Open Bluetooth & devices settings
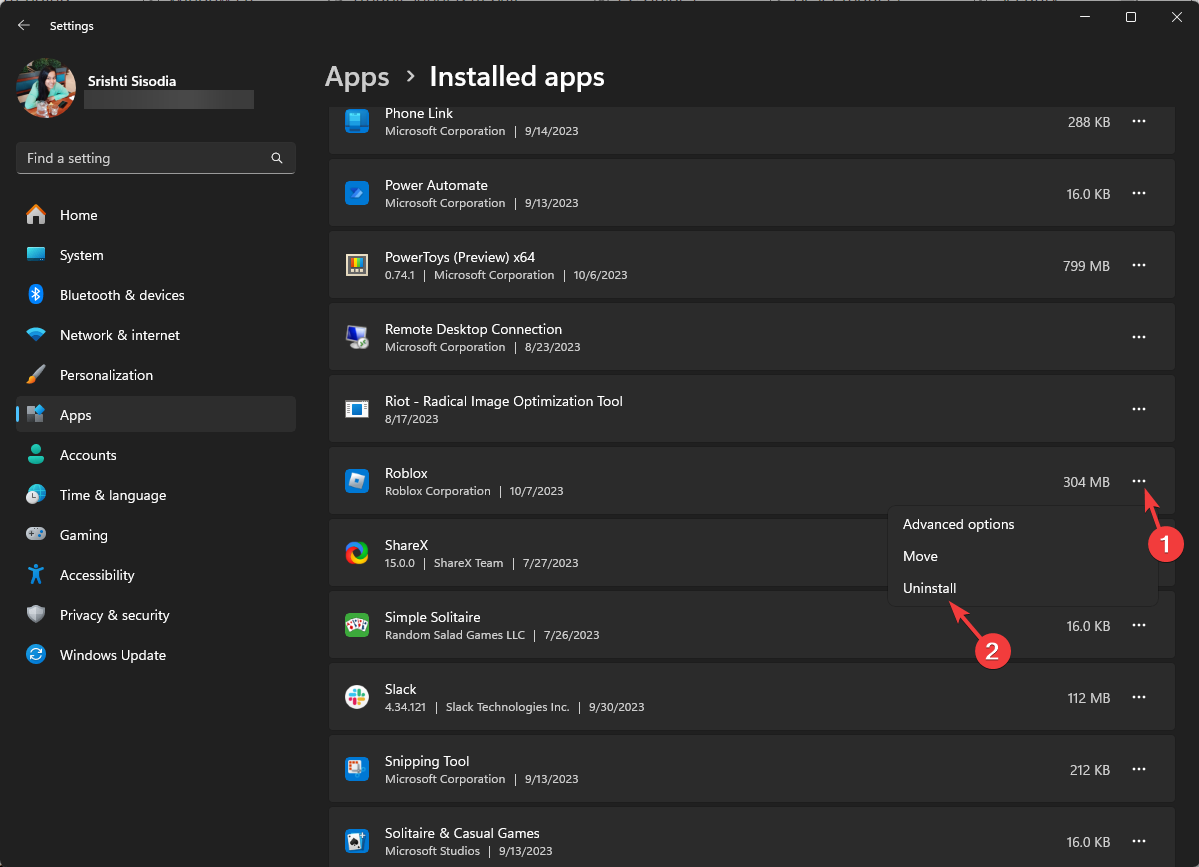The image size is (1199, 867). coord(122,294)
